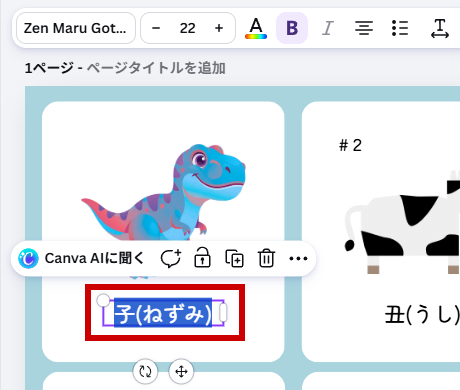This screenshot has height=390, width=460.
Task: Click the round top-left handle of the text box
Action: (103, 300)
